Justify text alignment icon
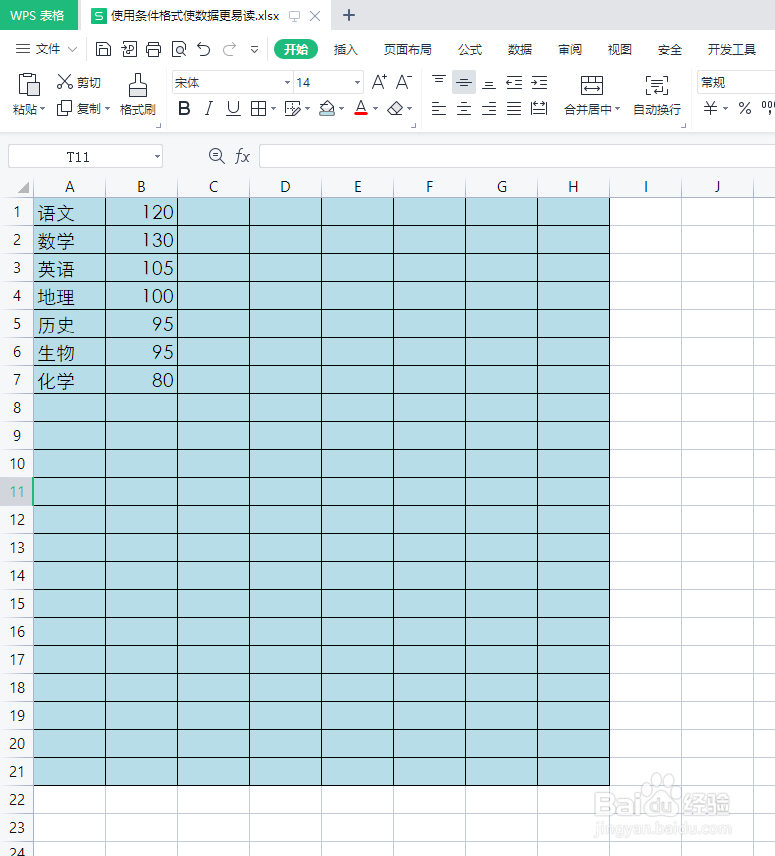 (514, 108)
